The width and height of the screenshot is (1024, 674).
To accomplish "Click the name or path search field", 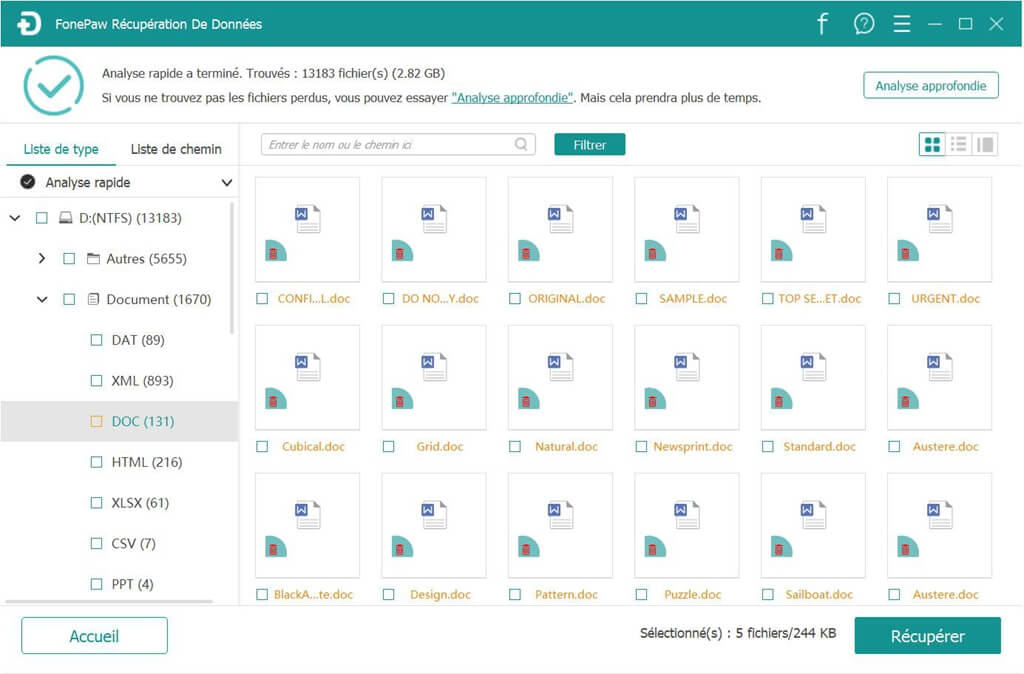I will [x=388, y=145].
